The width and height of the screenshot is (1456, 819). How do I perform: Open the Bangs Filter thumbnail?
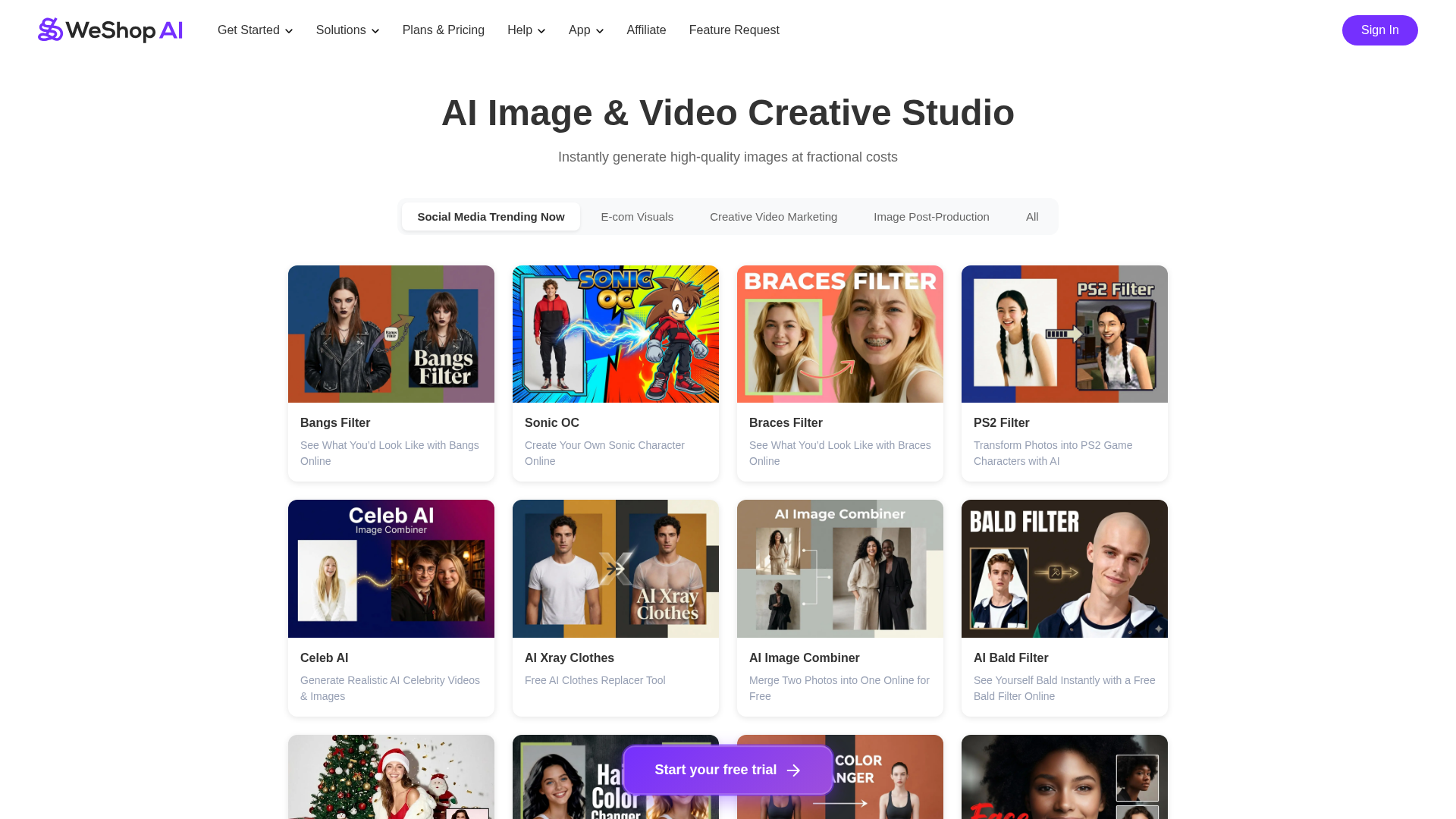pyautogui.click(x=391, y=334)
